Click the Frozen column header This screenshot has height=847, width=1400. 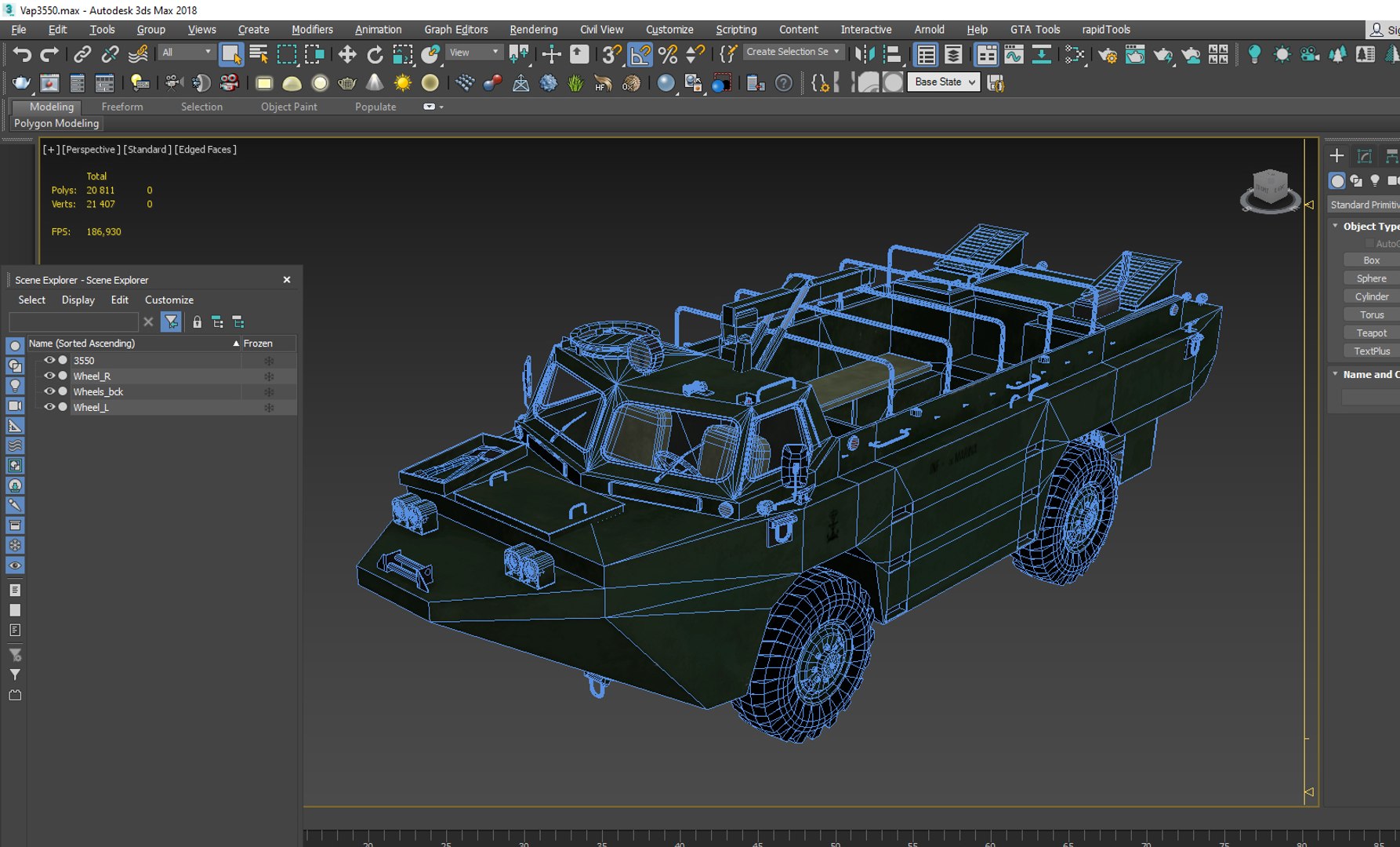click(x=267, y=344)
